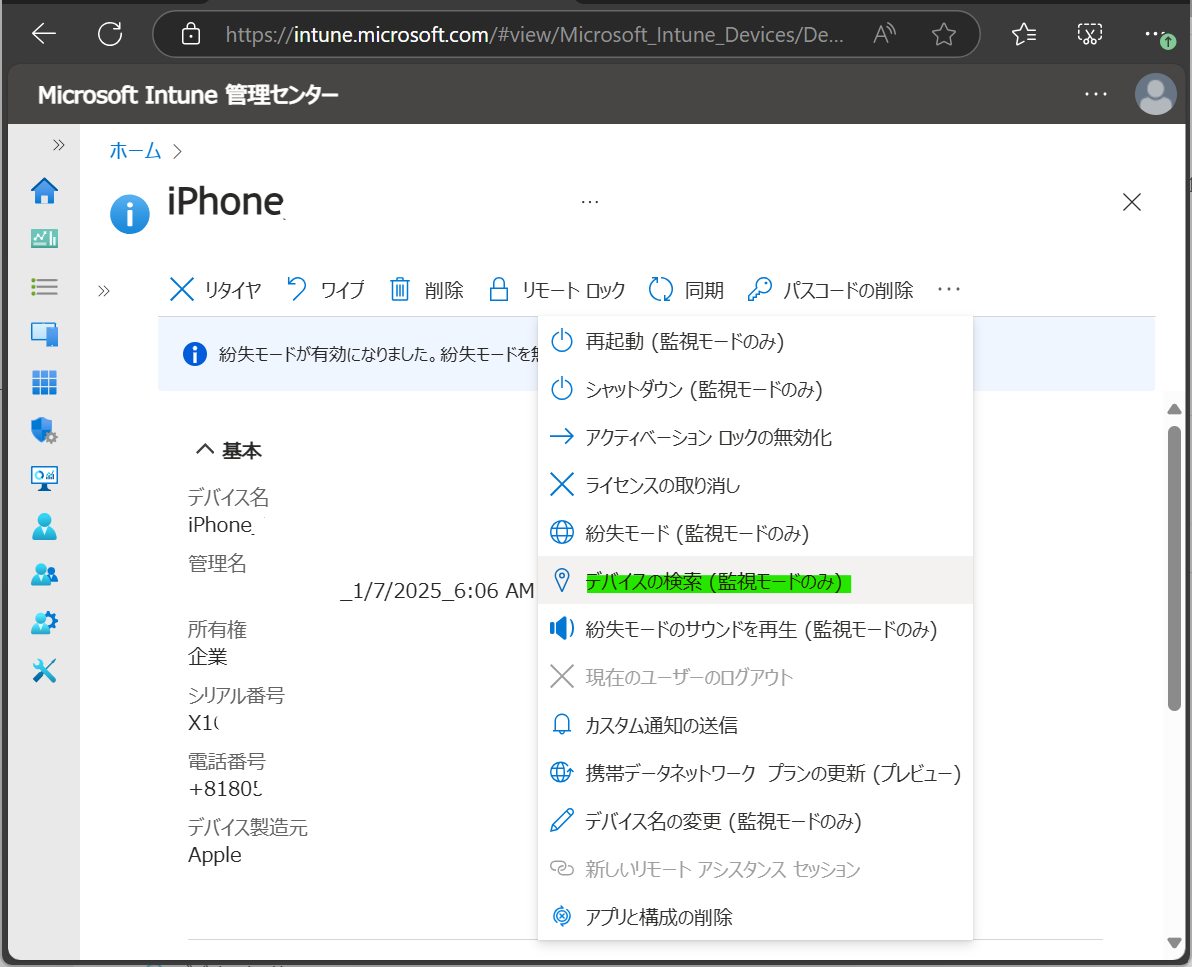Open the Users sidebar icon

click(44, 526)
